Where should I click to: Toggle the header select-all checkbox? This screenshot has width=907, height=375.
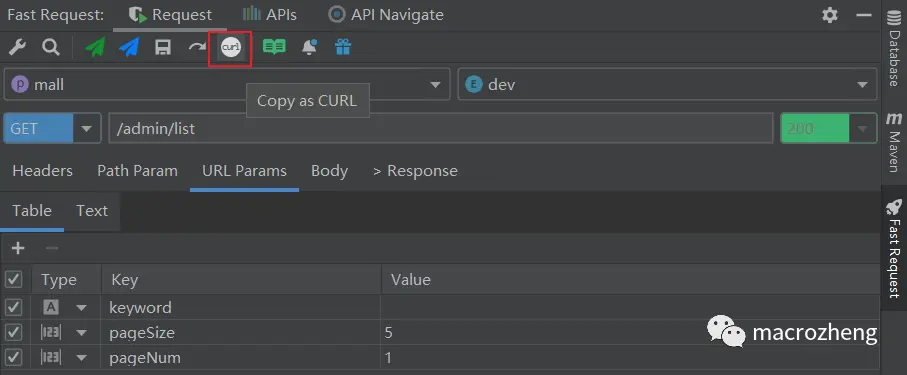[13, 280]
